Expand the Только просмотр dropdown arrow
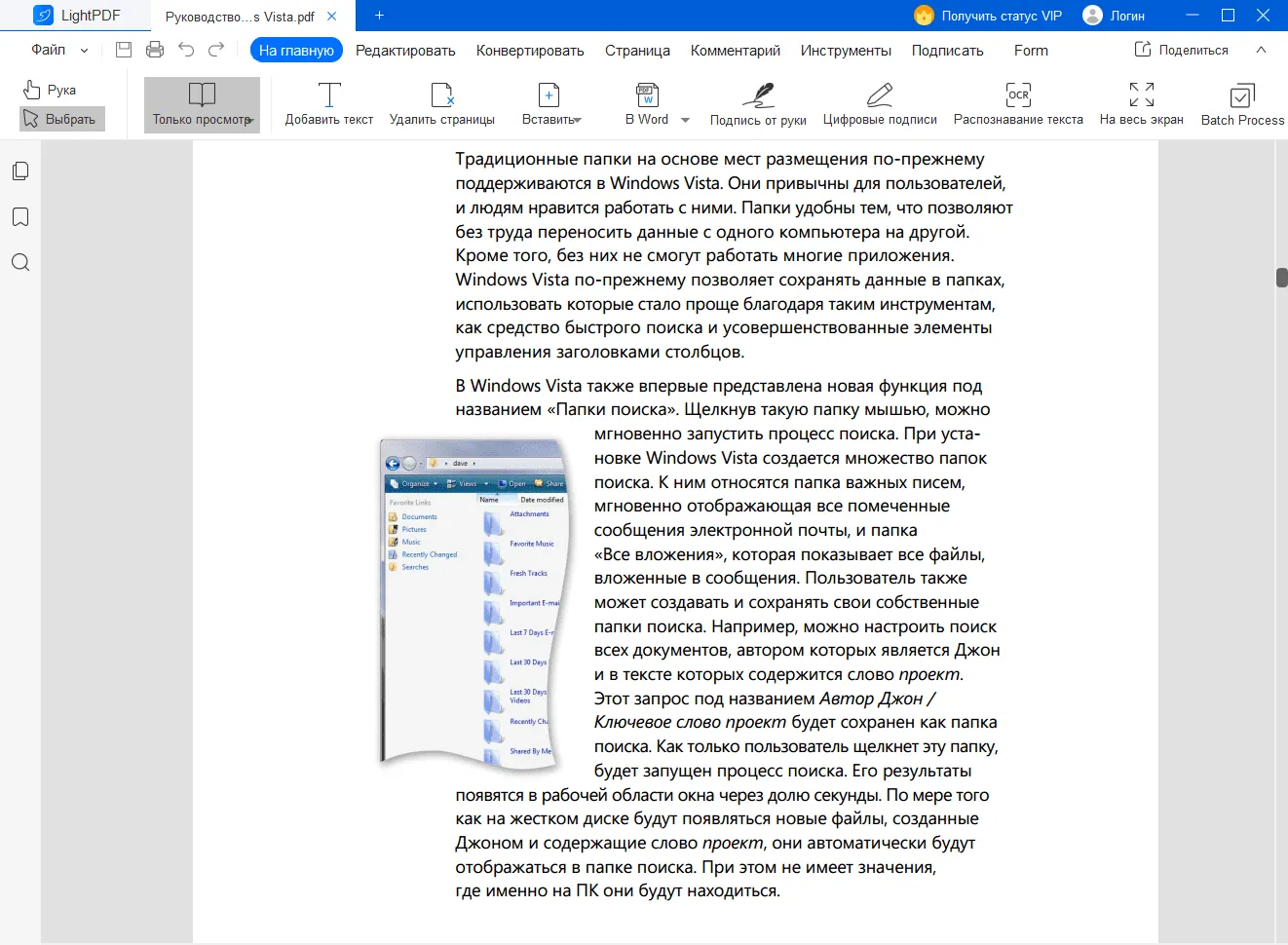Image resolution: width=1288 pixels, height=945 pixels. [251, 121]
